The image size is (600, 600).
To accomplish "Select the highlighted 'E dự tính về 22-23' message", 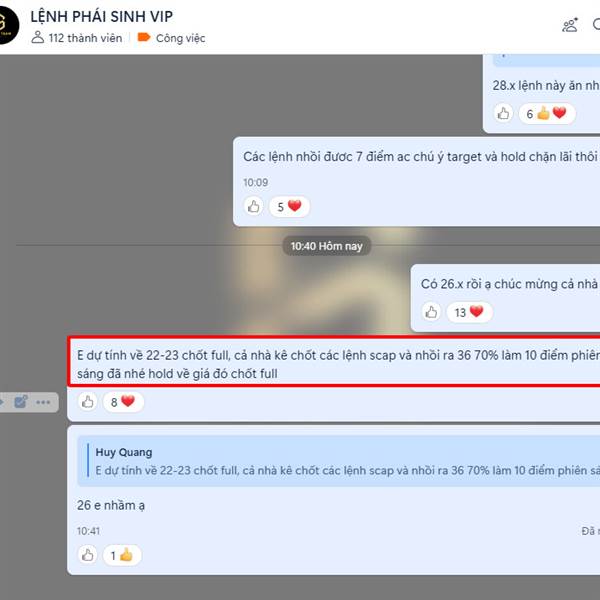I will coord(334,362).
